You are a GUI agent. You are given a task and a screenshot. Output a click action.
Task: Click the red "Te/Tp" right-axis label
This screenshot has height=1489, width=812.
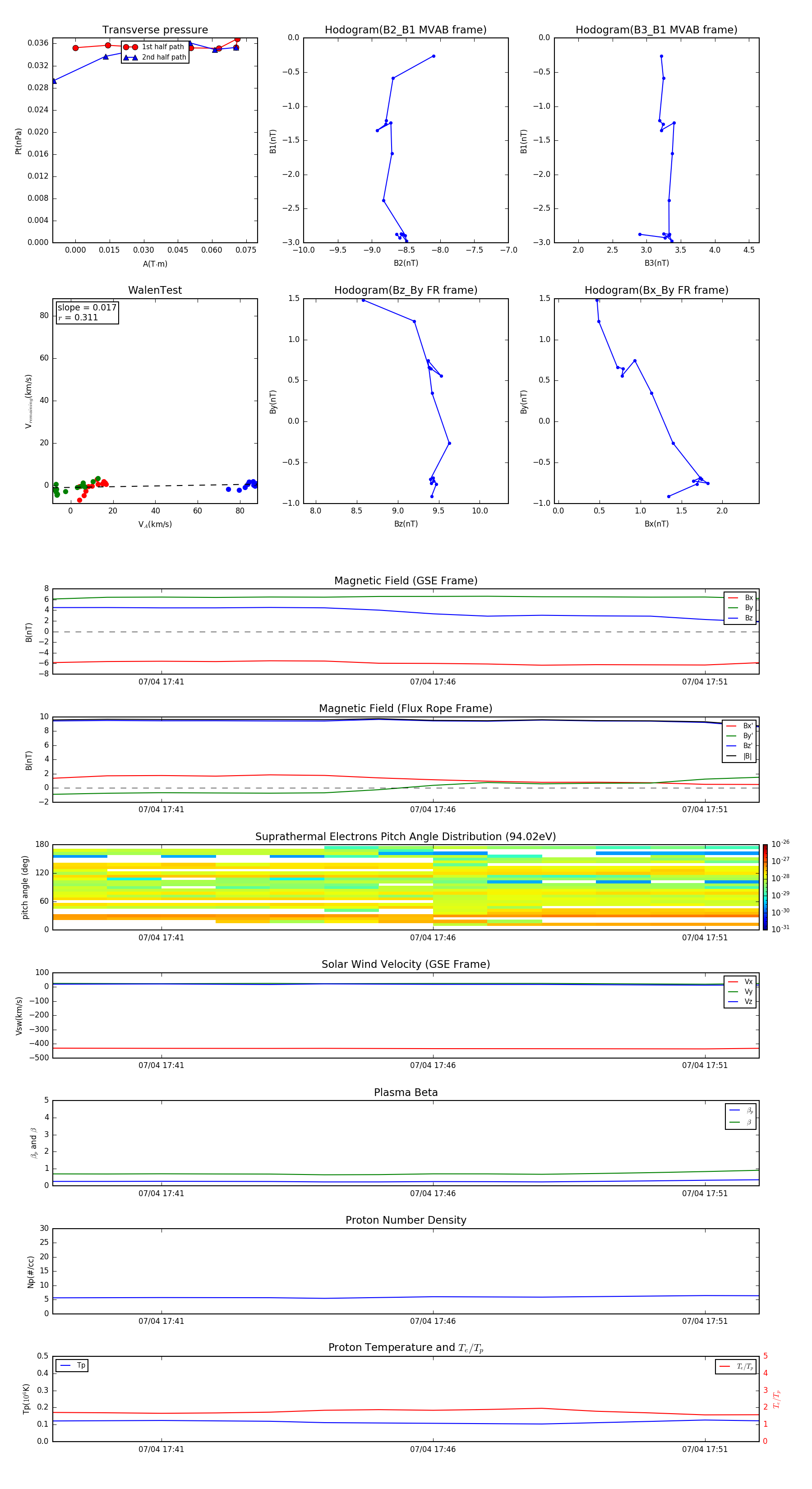click(777, 1399)
